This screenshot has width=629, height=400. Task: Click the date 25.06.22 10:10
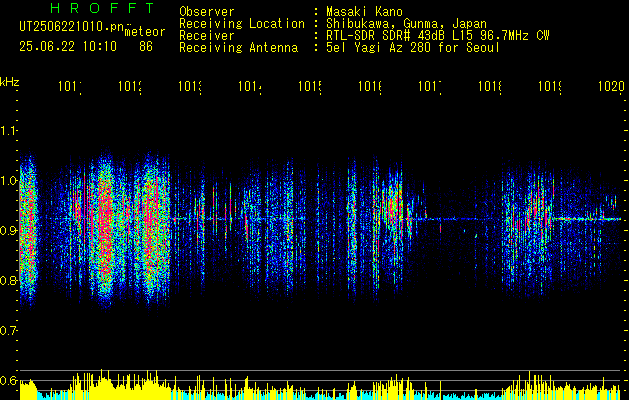(68, 47)
